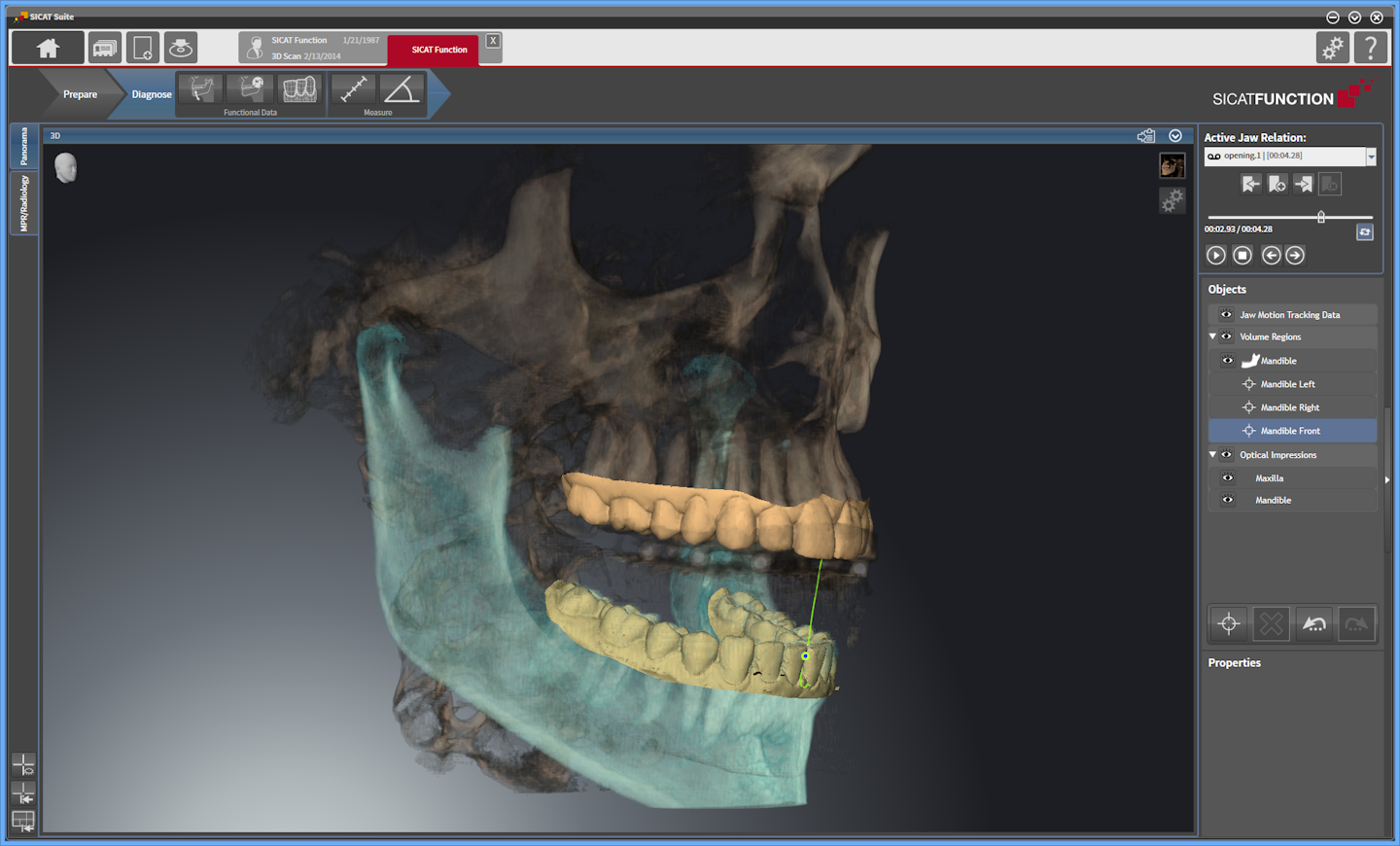Click the bottom layout icon at bottom left

tap(23, 822)
